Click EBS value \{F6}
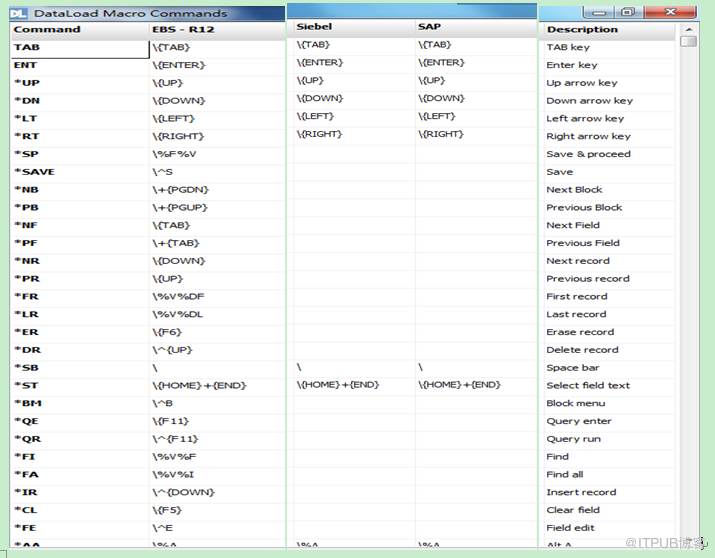 click(167, 332)
